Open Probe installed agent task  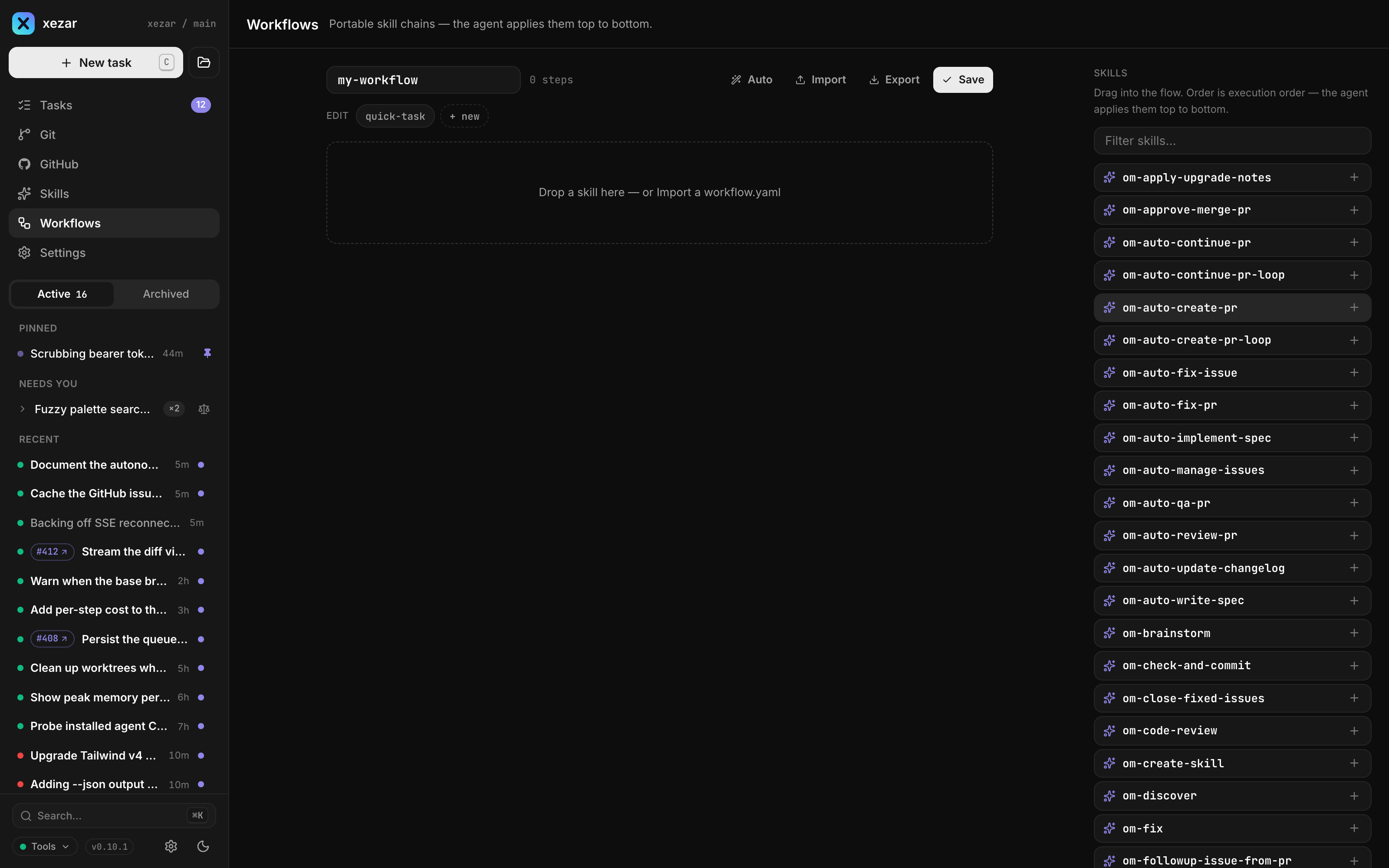114,726
